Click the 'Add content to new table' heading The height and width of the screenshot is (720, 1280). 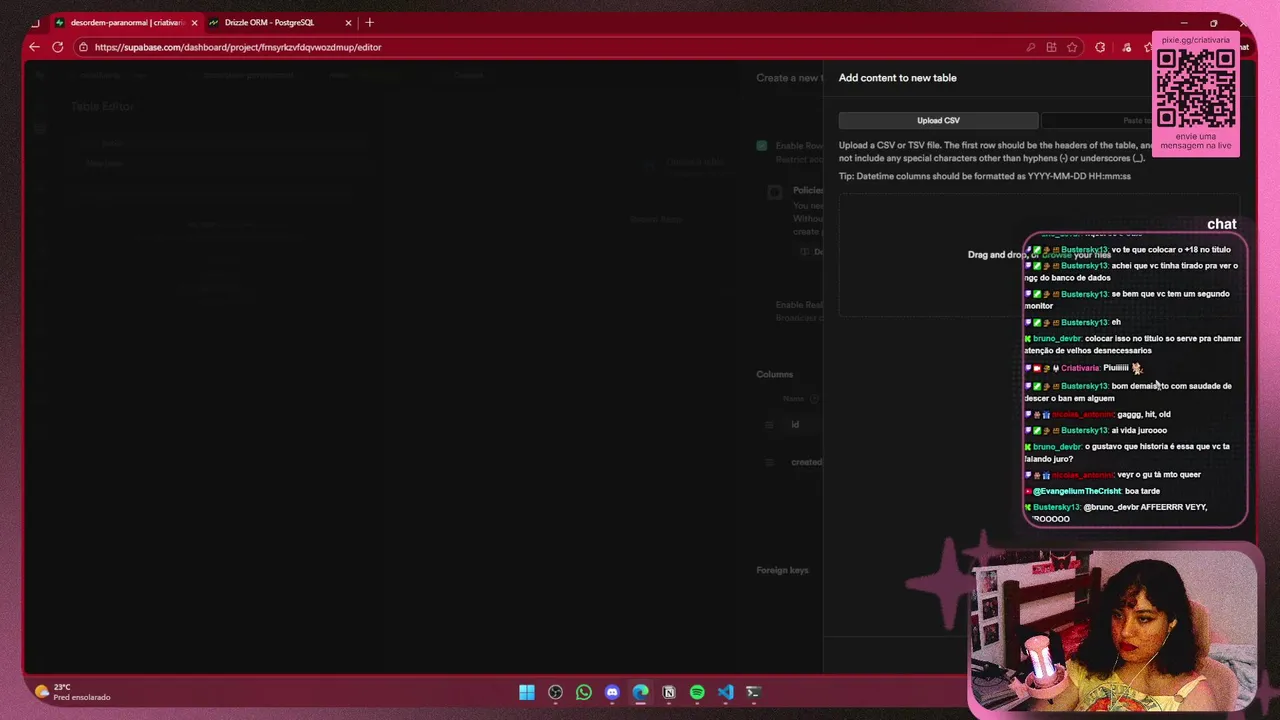[897, 77]
